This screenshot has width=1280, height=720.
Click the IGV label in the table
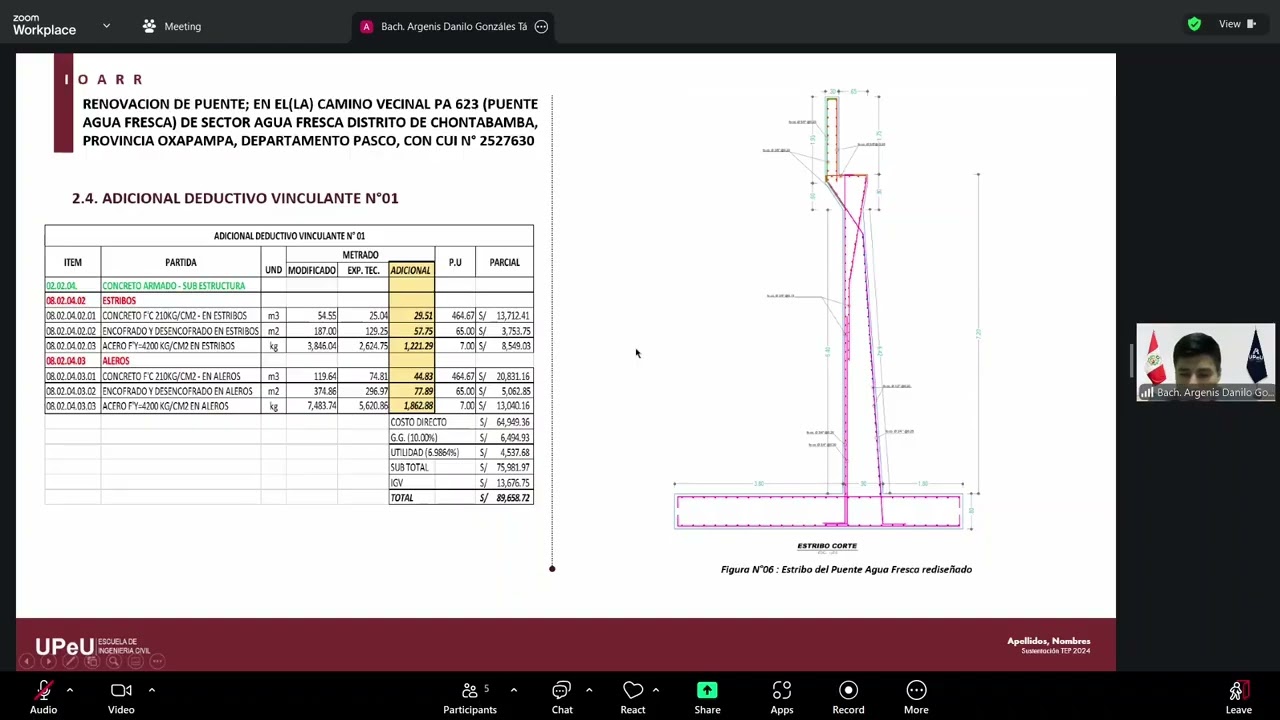point(397,483)
